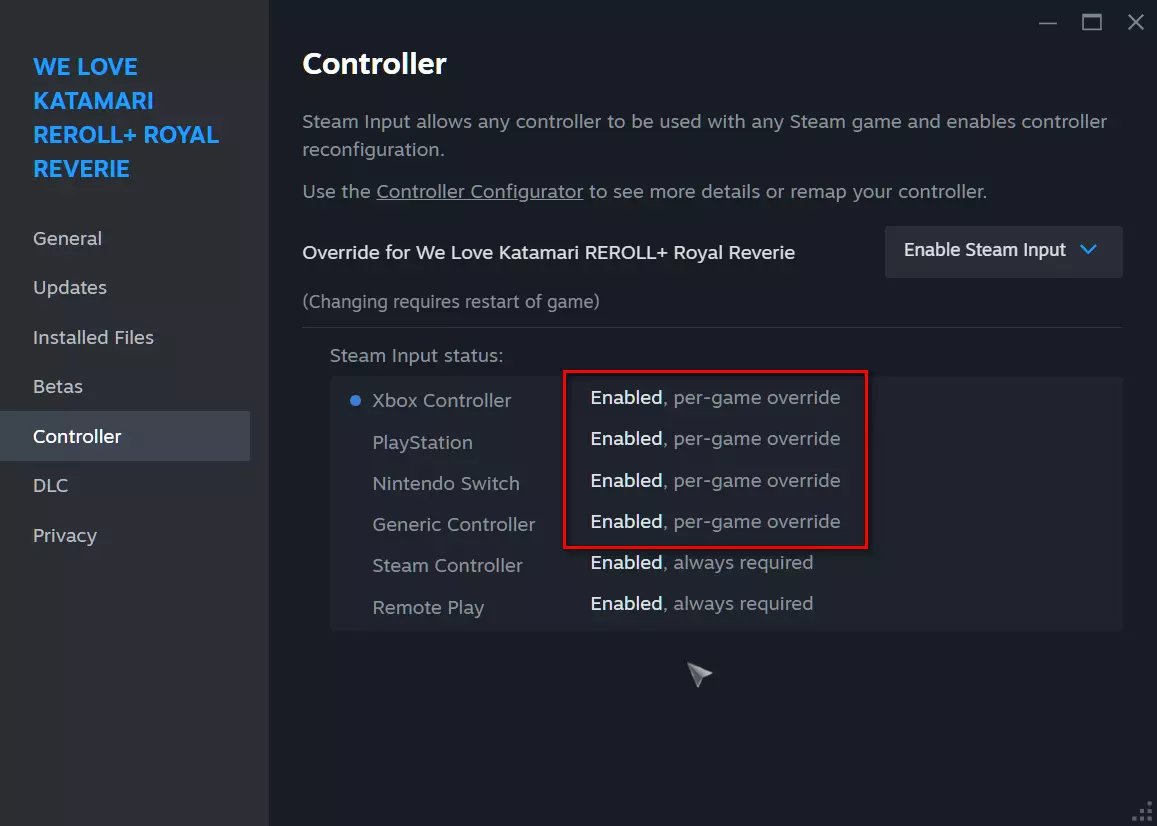Open the Controller Configurator link
The image size is (1157, 826).
coord(479,192)
